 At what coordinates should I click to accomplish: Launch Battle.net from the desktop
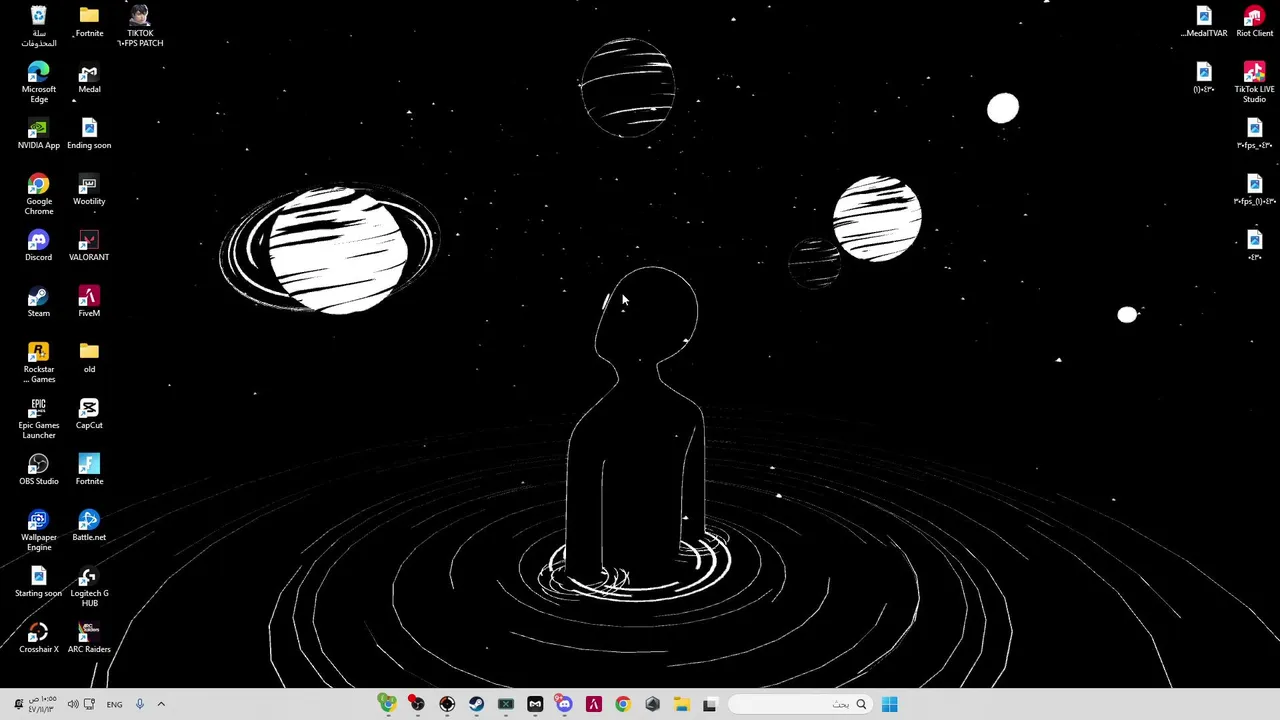pyautogui.click(x=89, y=526)
